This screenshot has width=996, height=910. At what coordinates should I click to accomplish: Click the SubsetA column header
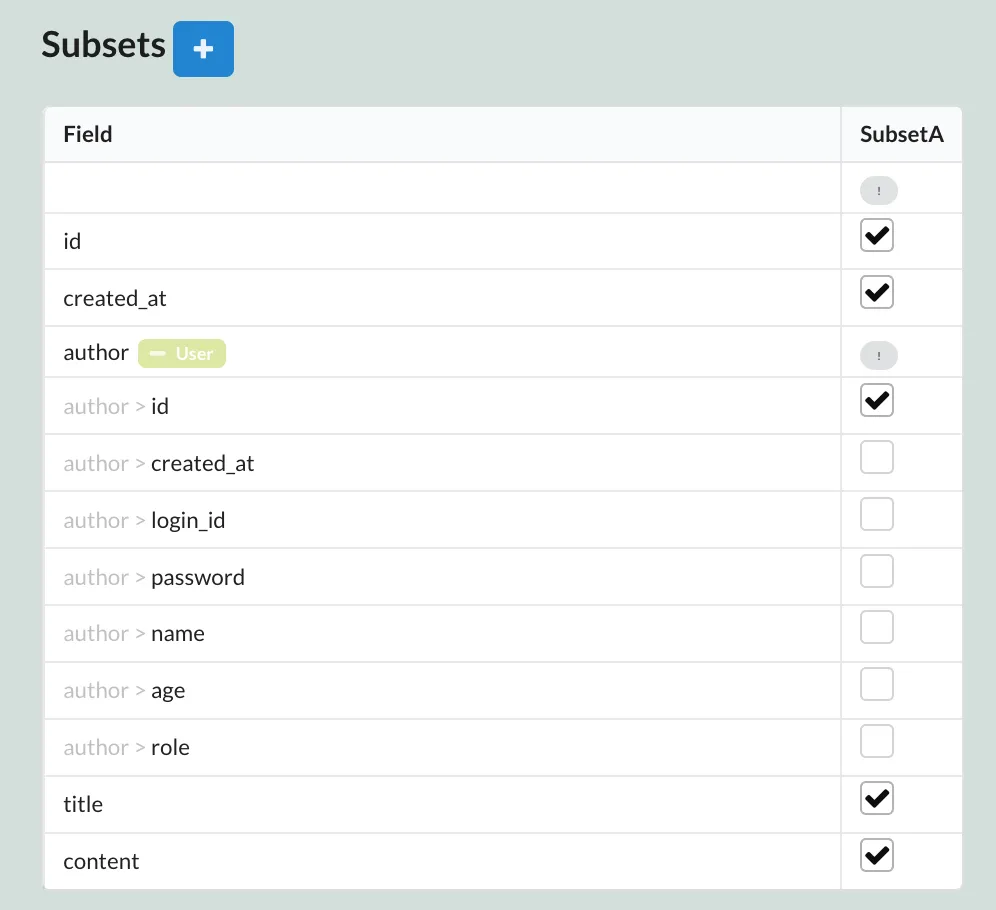[x=901, y=134]
